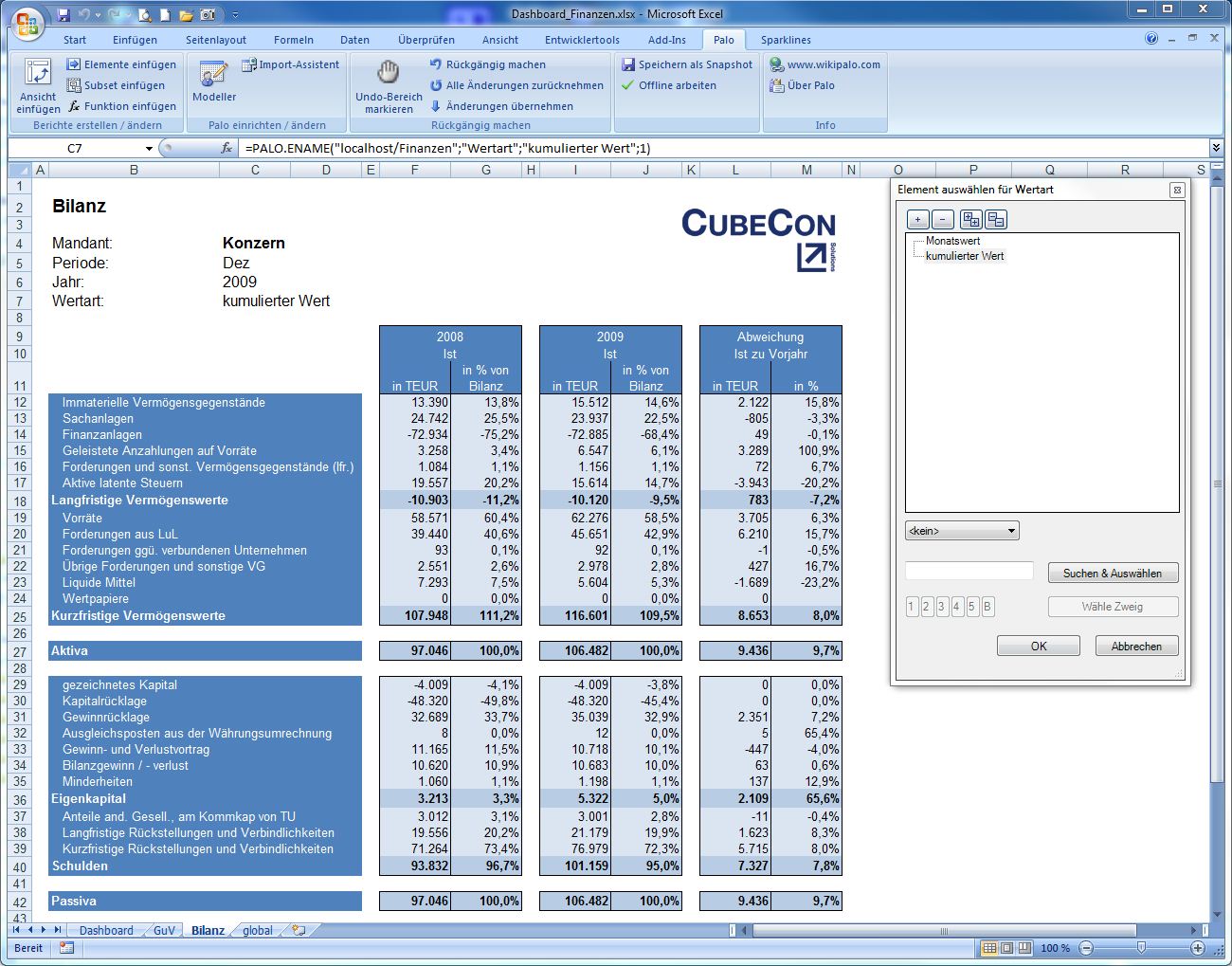The height and width of the screenshot is (966, 1232).
Task: Switch to the GuV sheet tab
Action: point(164,930)
